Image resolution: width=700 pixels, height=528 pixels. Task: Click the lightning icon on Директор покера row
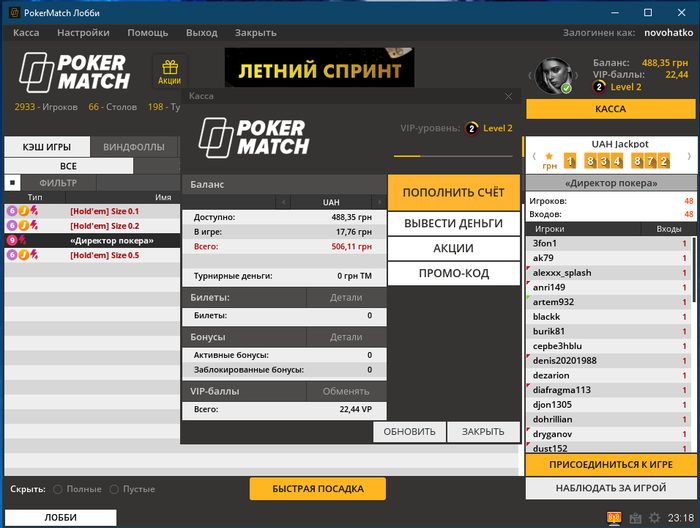coord(22,241)
